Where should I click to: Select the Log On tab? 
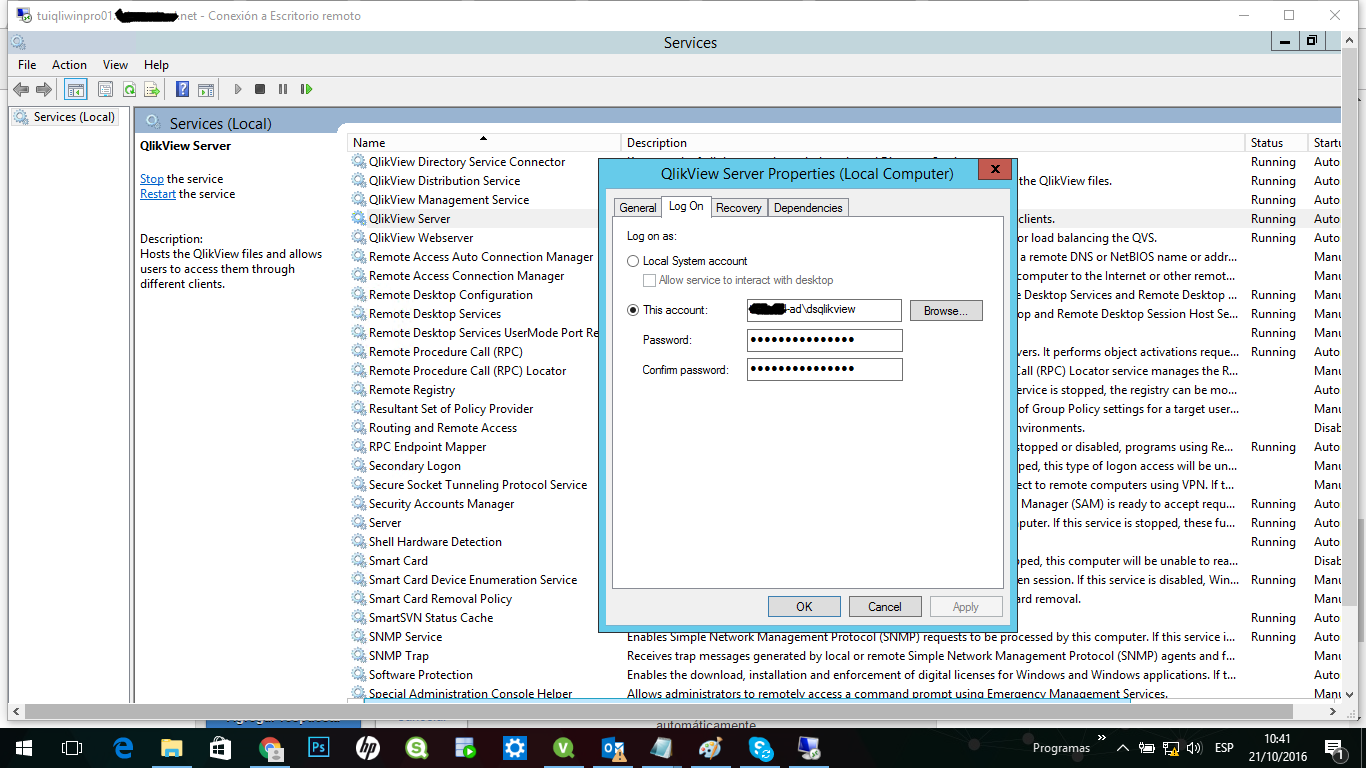(x=686, y=206)
